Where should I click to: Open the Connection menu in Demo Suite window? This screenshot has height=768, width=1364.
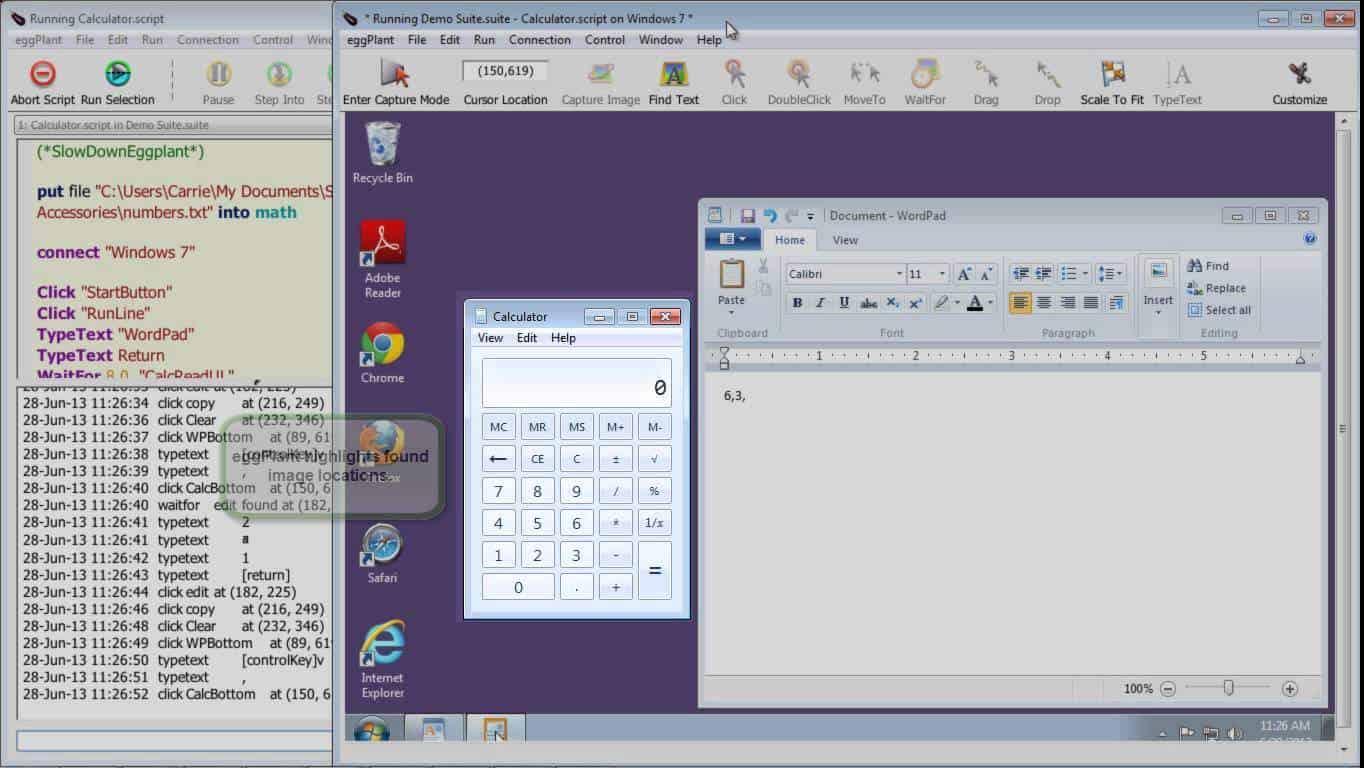pos(540,40)
